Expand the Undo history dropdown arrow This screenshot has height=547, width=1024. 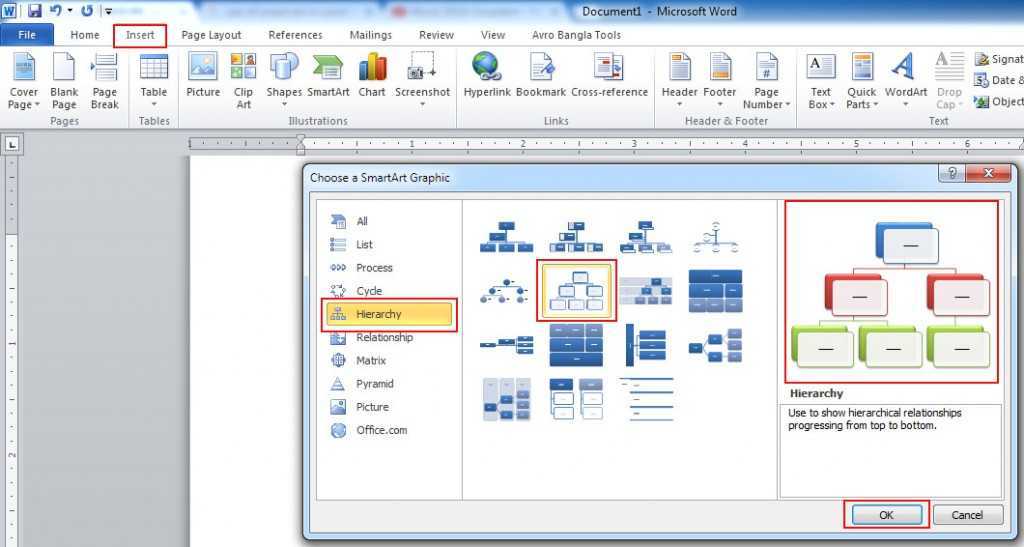tap(69, 10)
